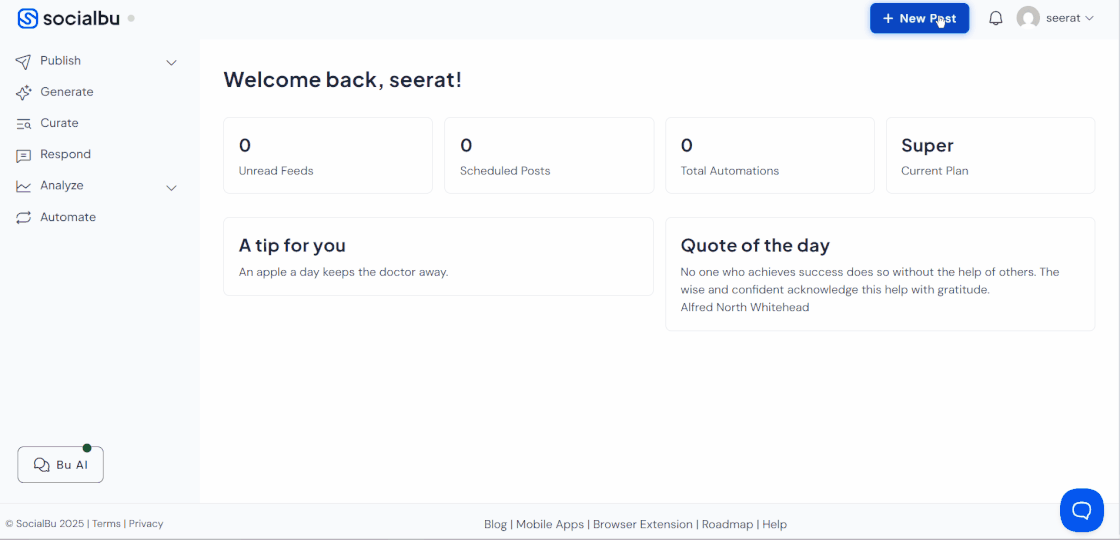Click the Curate search-list icon
This screenshot has height=540, width=1120.
coord(23,124)
